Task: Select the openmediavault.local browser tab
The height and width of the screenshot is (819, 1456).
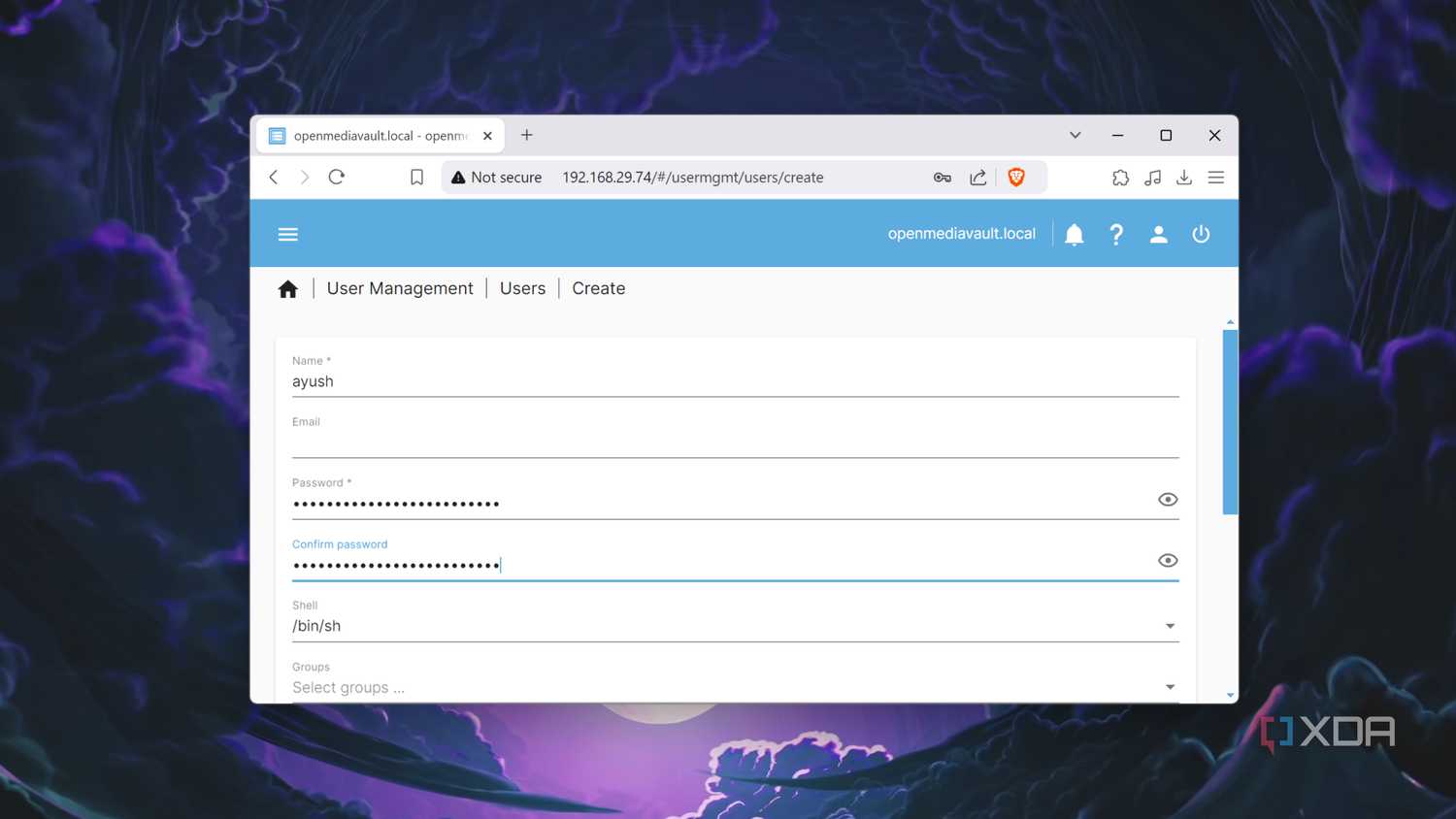Action: click(380, 136)
